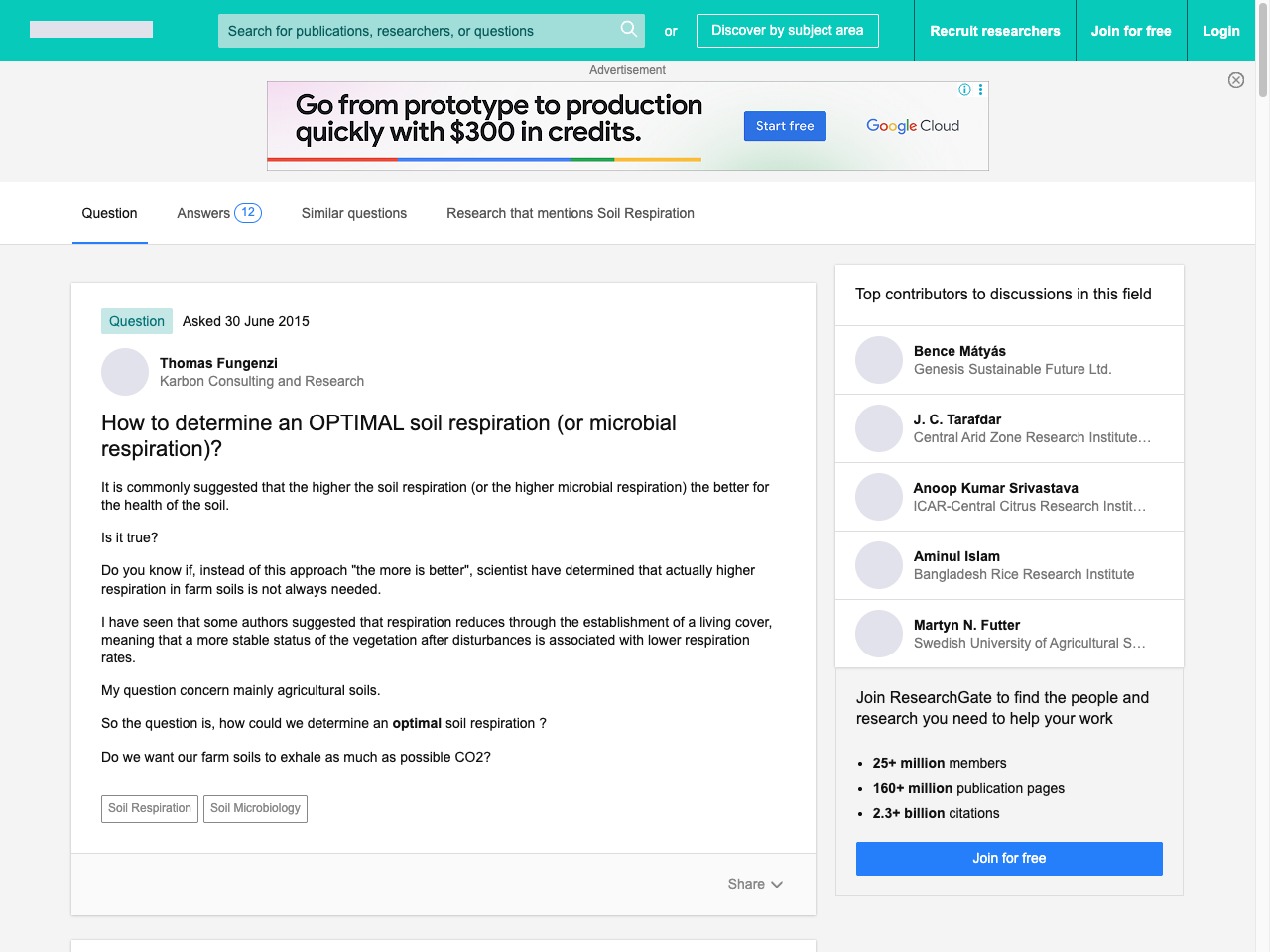Click the publications search input field
The height and width of the screenshot is (952, 1270).
[417, 30]
